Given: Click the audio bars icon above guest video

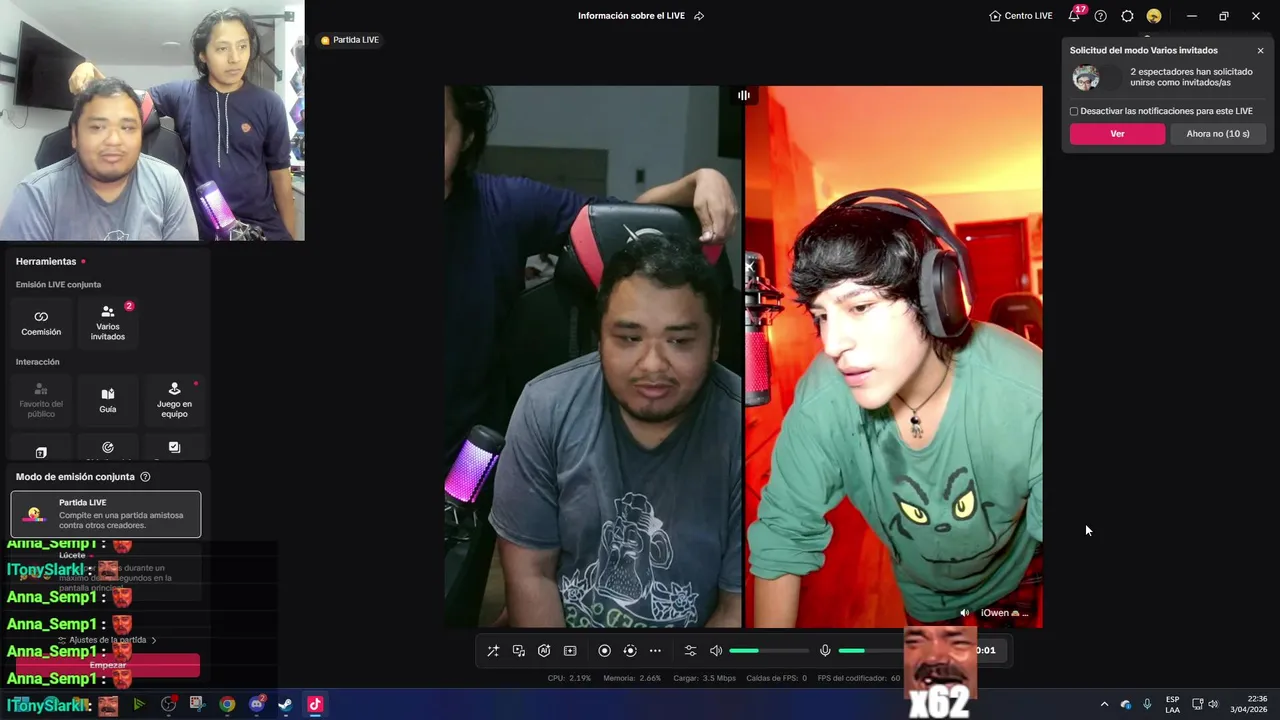Looking at the screenshot, I should (x=744, y=95).
